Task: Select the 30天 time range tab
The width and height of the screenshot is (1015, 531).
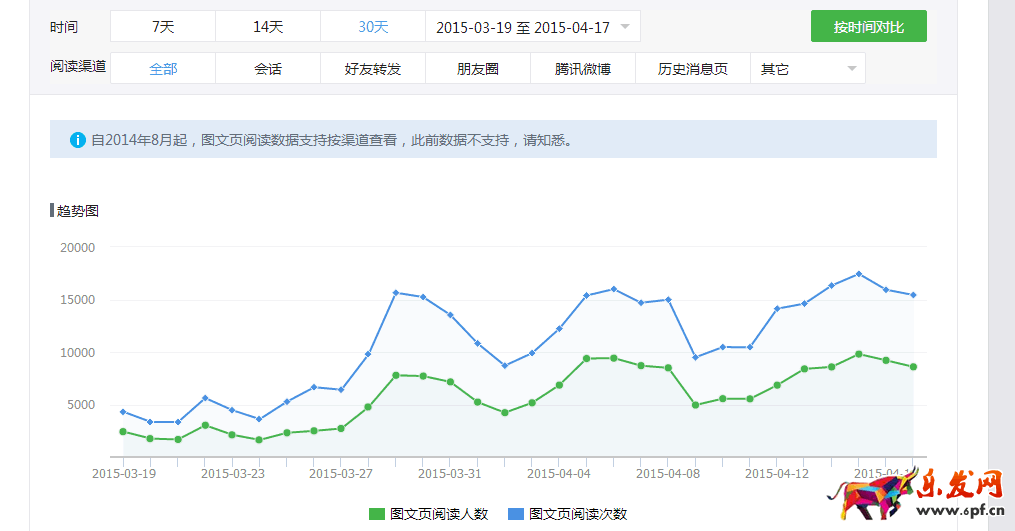Action: click(x=373, y=27)
